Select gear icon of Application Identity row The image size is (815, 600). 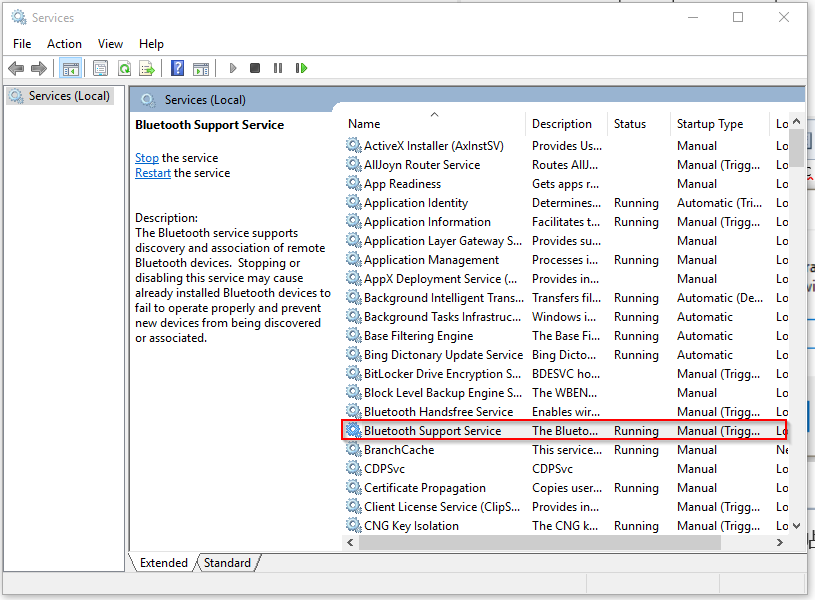[353, 202]
